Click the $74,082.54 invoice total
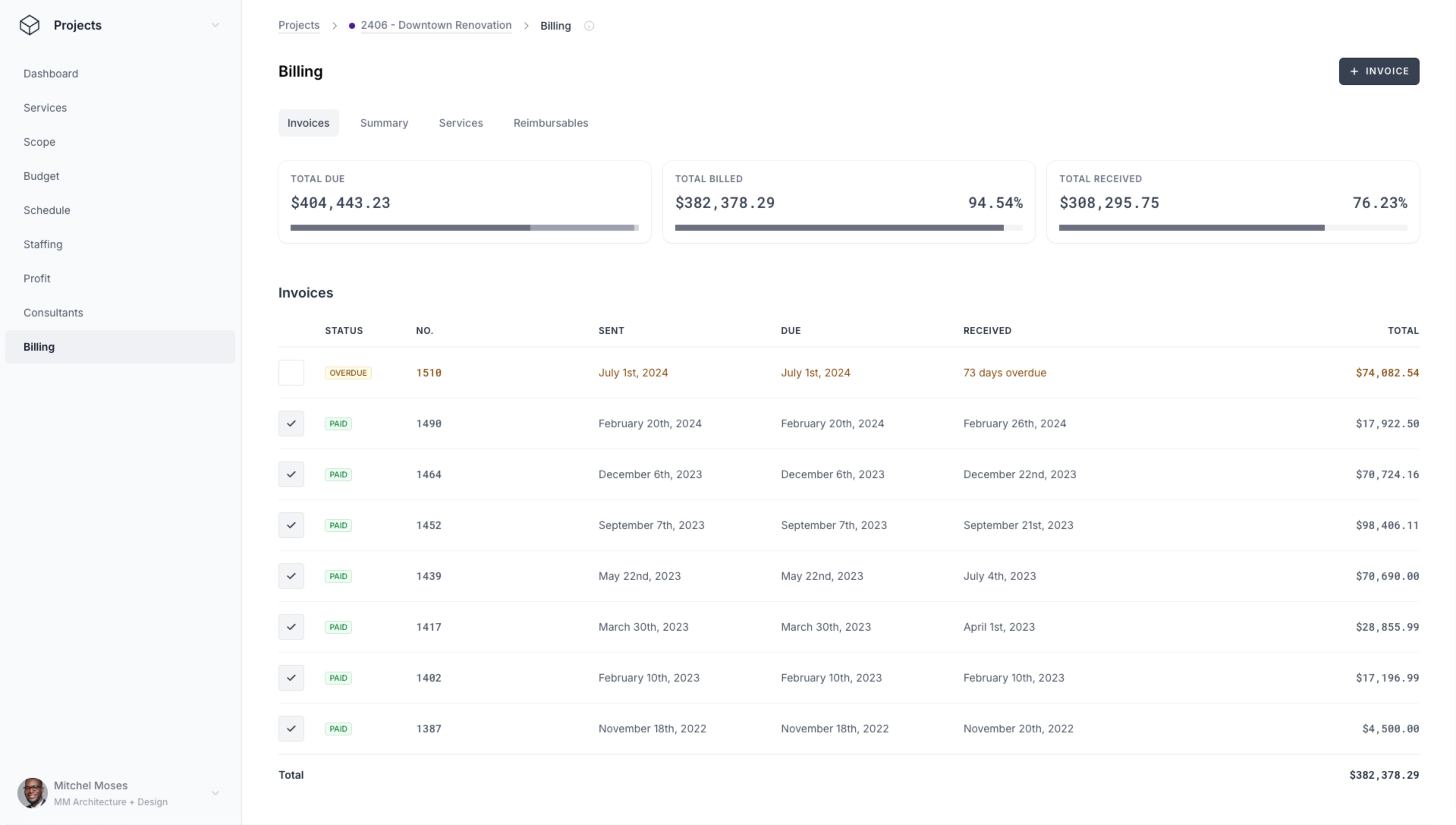The image size is (1456, 825). [1387, 373]
